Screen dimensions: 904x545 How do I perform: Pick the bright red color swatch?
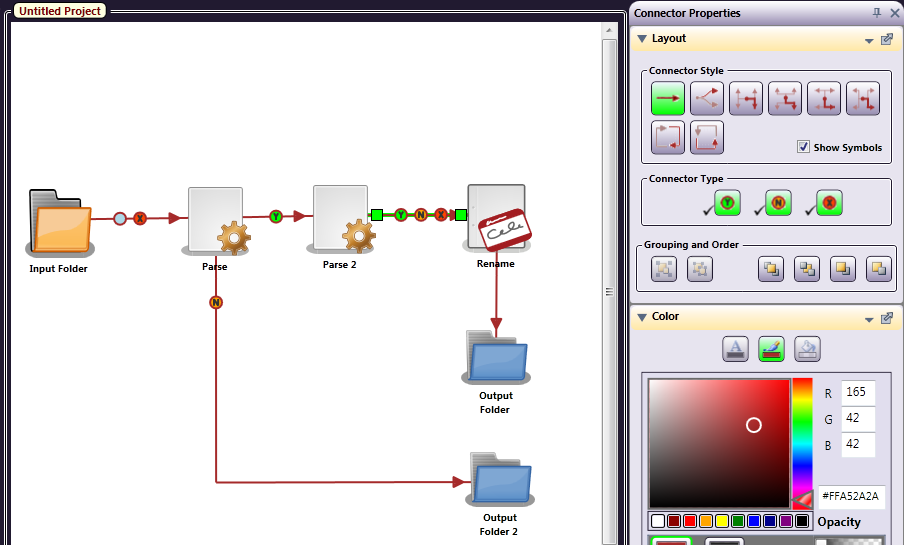pos(690,521)
